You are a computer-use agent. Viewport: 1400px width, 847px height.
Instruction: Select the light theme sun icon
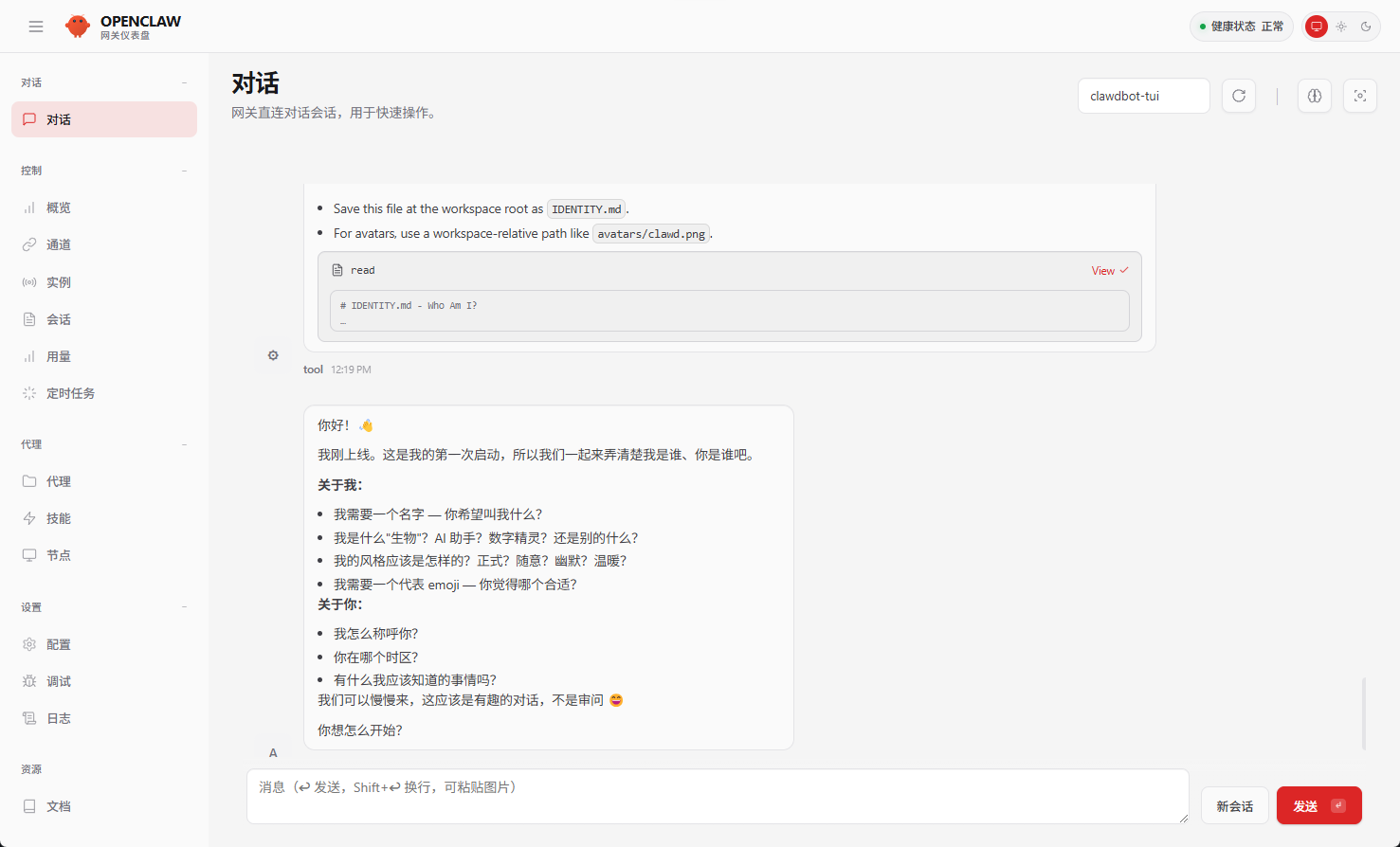pyautogui.click(x=1341, y=27)
